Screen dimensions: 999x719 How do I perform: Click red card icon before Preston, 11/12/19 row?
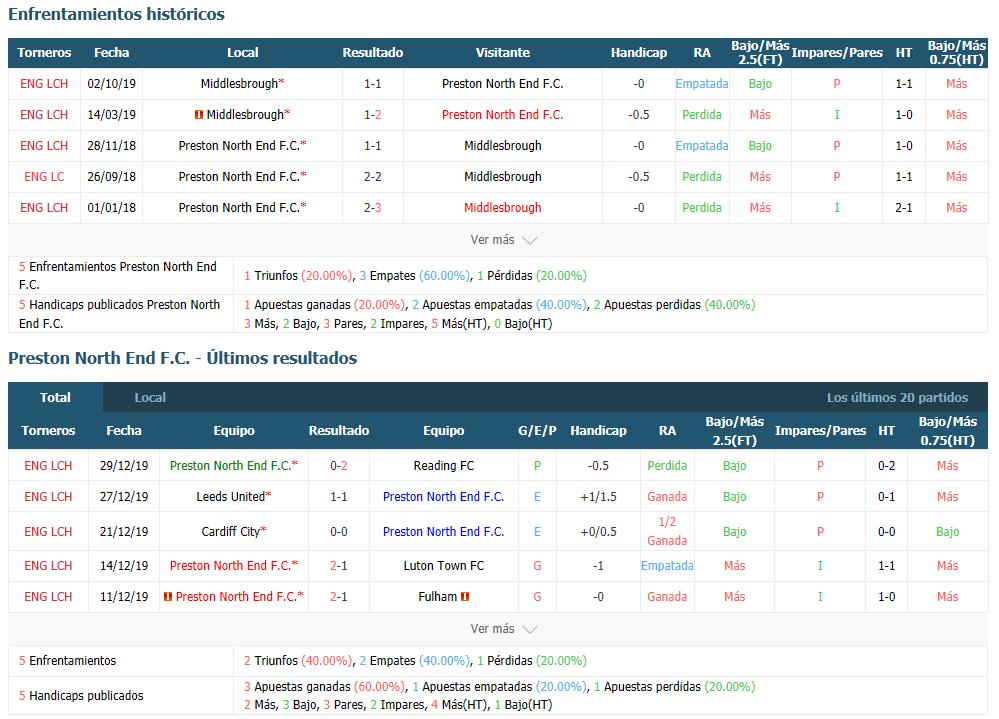point(168,597)
